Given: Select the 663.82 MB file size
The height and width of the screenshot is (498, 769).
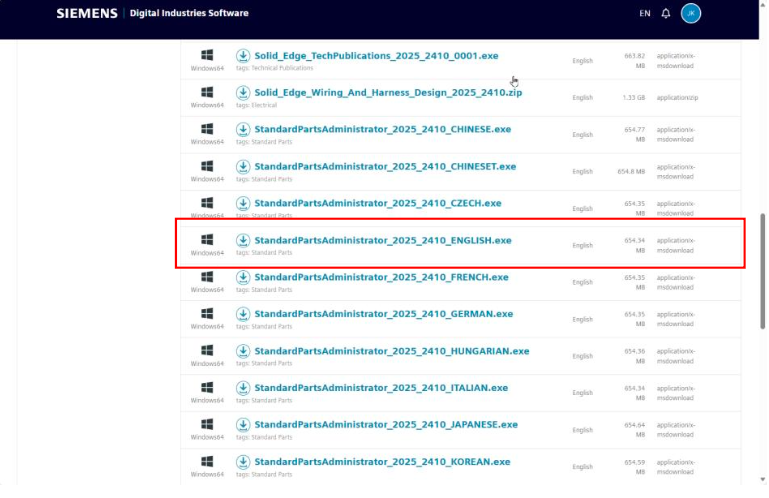Looking at the screenshot, I should coord(635,61).
